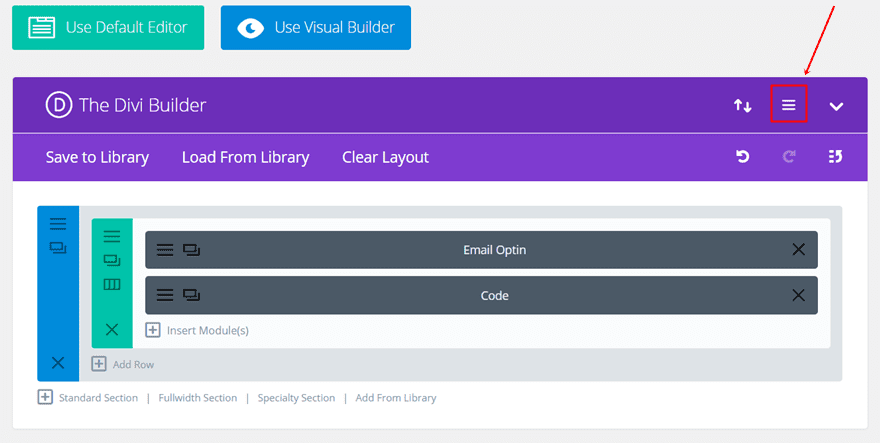Open Email Optin module settings
The image size is (880, 443).
[164, 250]
